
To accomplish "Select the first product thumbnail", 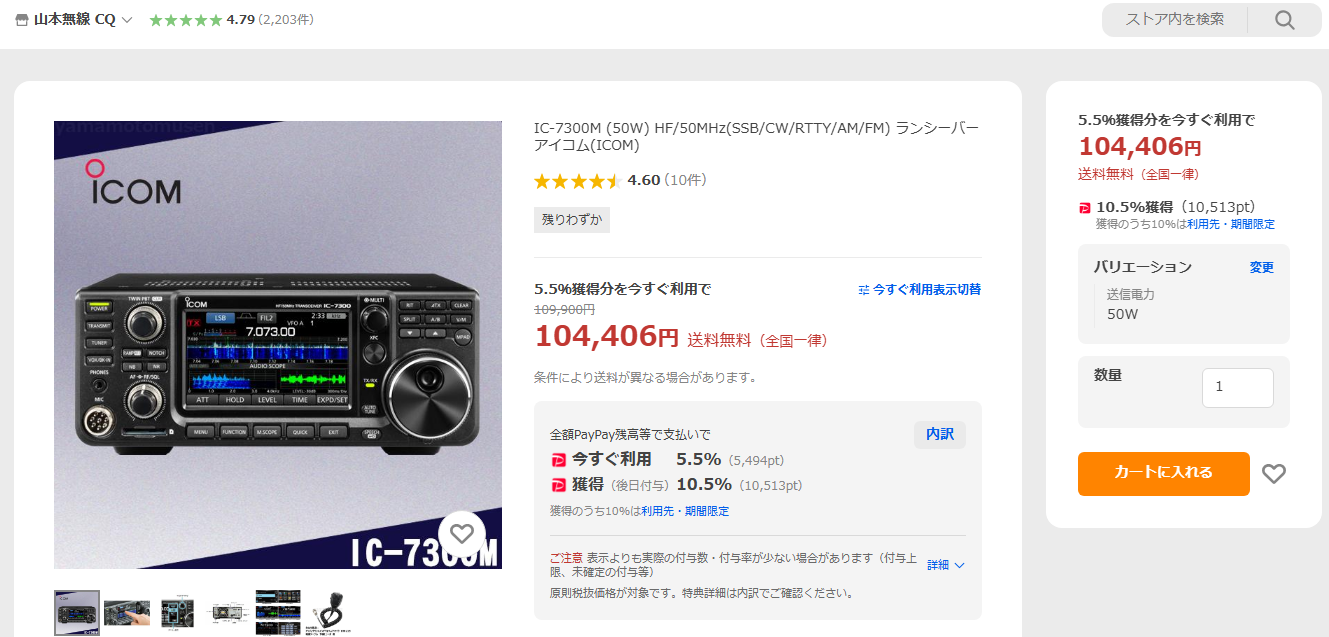I will (x=77, y=613).
